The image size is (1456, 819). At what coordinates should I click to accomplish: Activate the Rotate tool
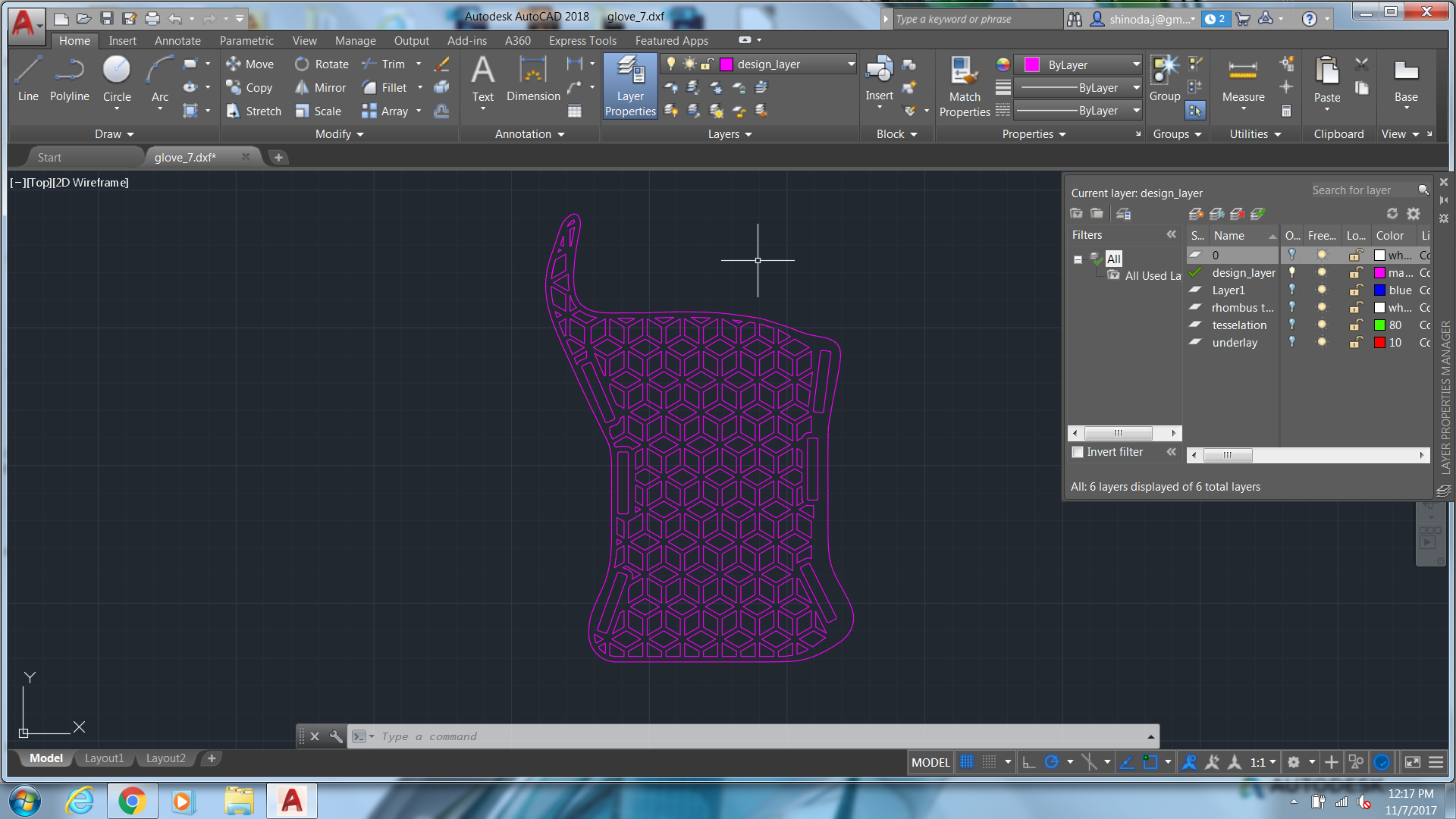(x=322, y=64)
